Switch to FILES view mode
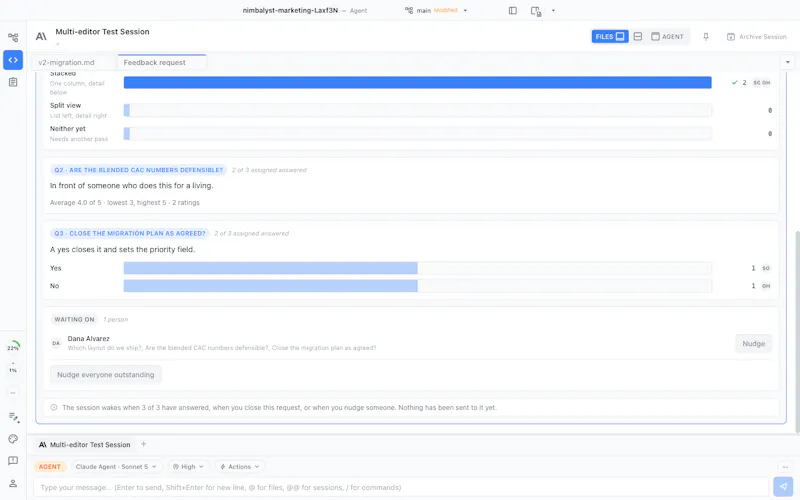The image size is (800, 500). (x=610, y=36)
